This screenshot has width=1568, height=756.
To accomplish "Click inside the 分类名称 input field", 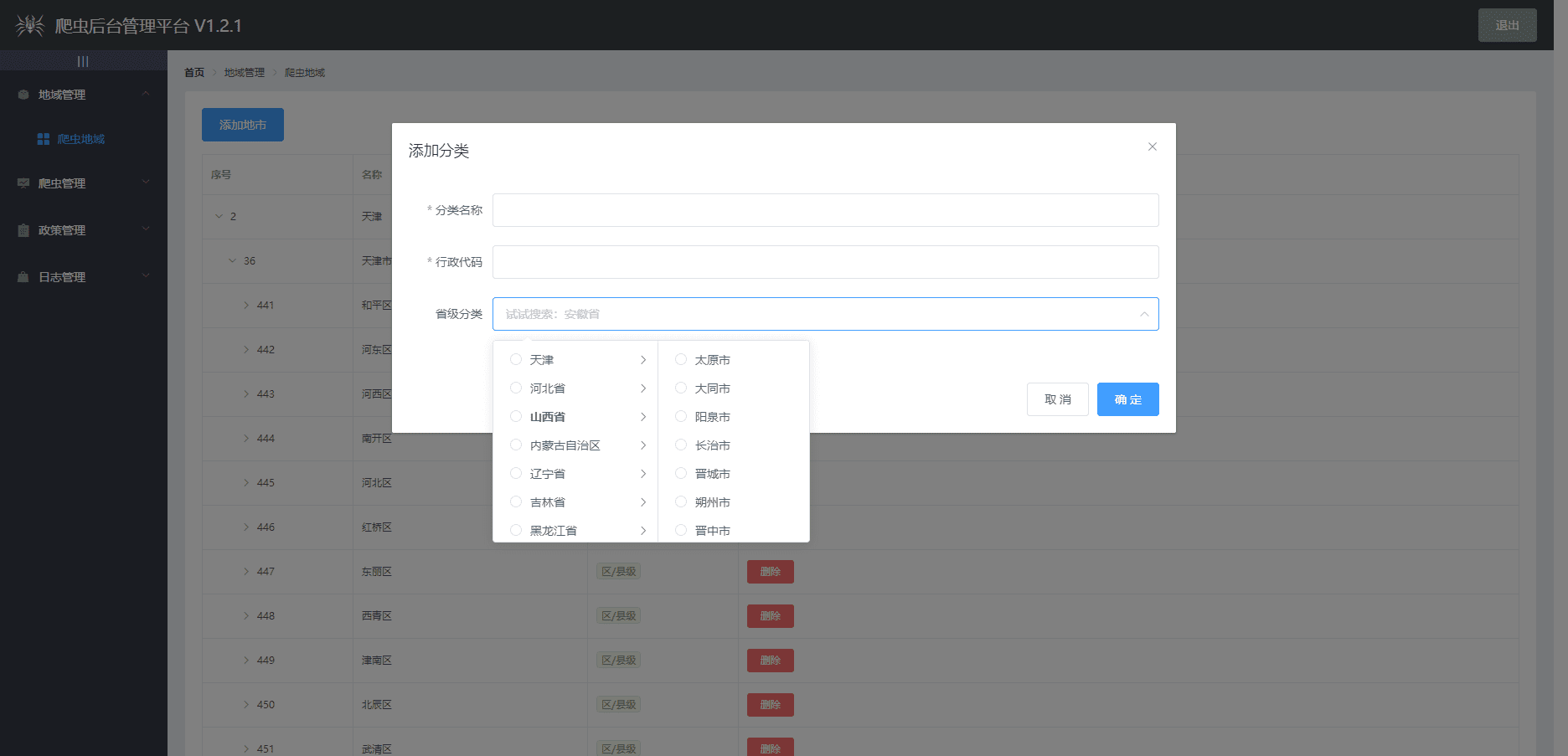I will pyautogui.click(x=825, y=210).
